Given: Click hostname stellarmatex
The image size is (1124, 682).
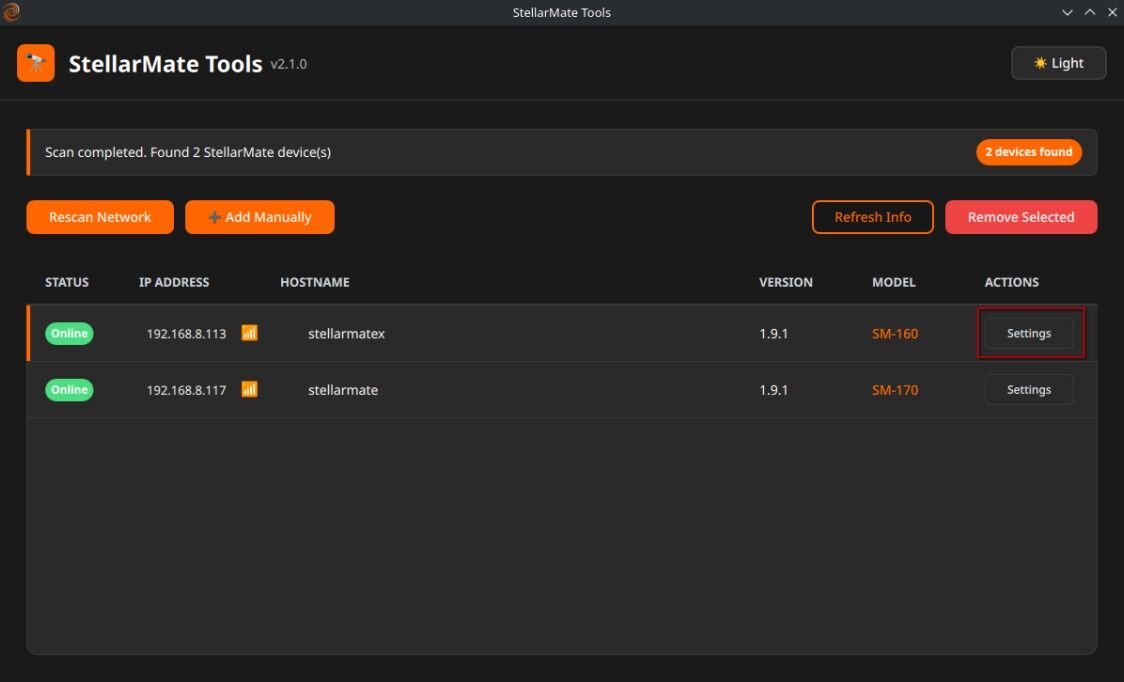Looking at the screenshot, I should tap(346, 333).
